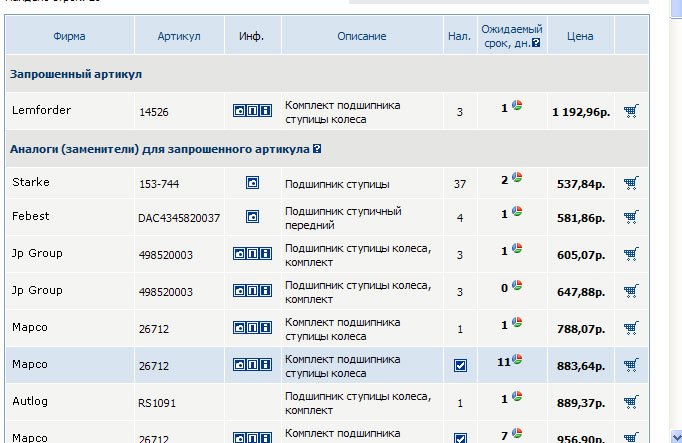
Task: Sort by 'Ожидаемый срок, дн.' header
Action: (x=512, y=36)
